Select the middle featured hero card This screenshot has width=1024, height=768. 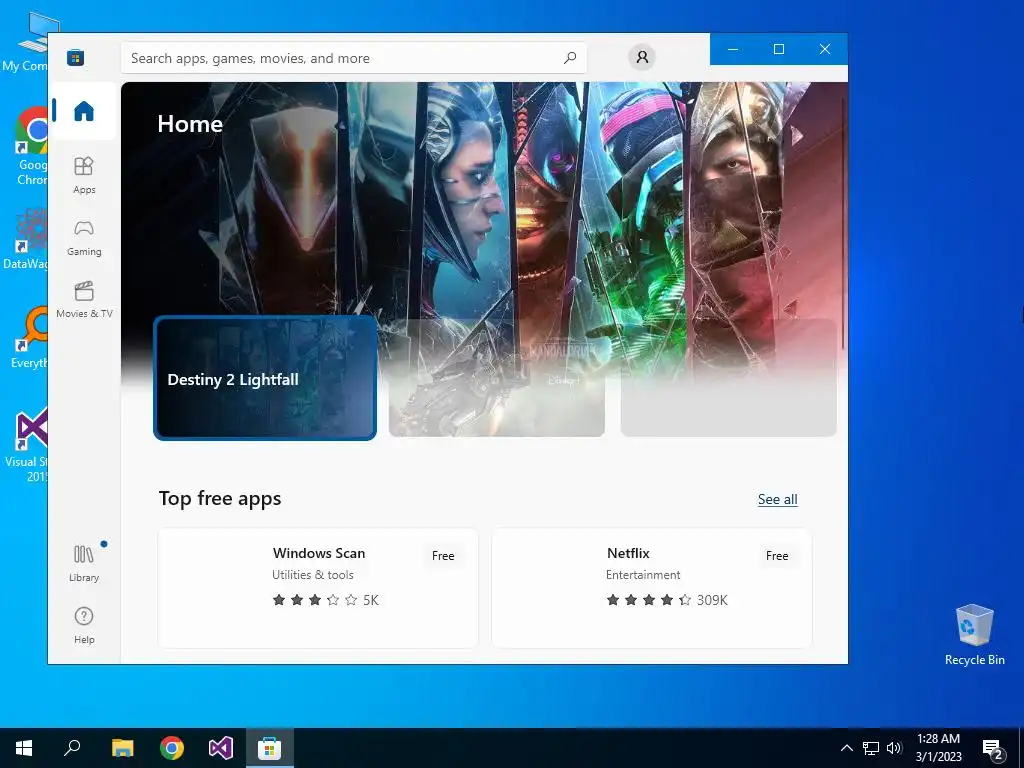(x=496, y=378)
